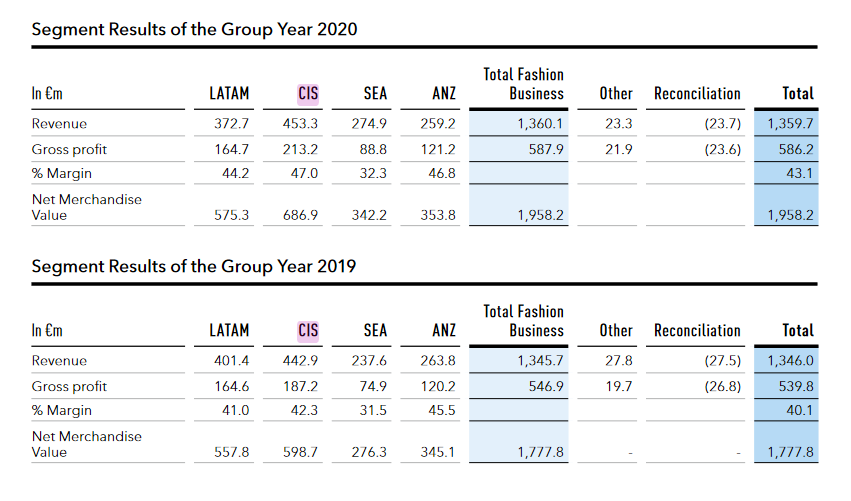
Task: Click 2019 total Net Merchandise Value 1,777.8 in Total column
Action: 790,452
